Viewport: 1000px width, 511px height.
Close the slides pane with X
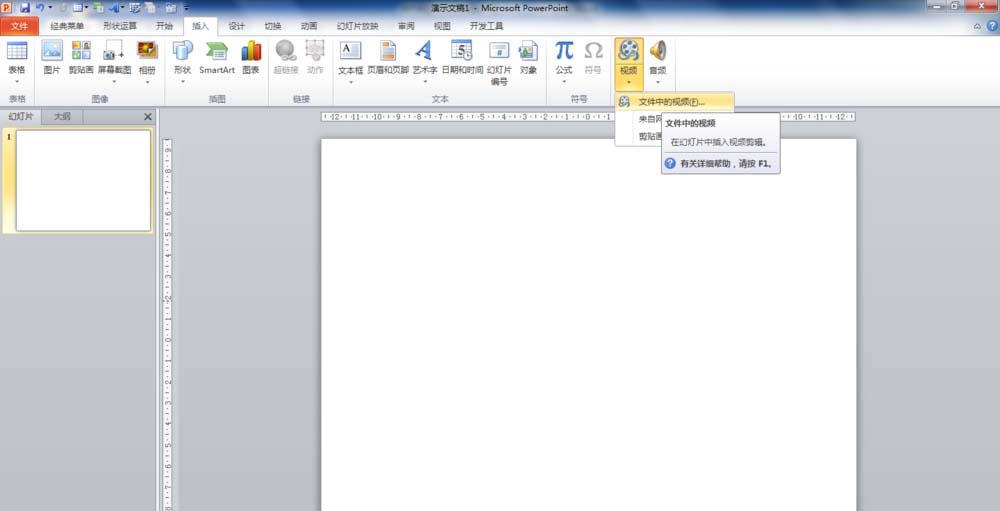tap(148, 117)
